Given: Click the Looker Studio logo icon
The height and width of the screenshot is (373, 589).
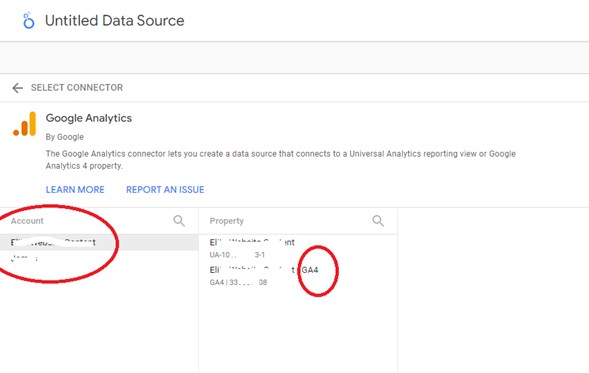Looking at the screenshot, I should coord(29,21).
